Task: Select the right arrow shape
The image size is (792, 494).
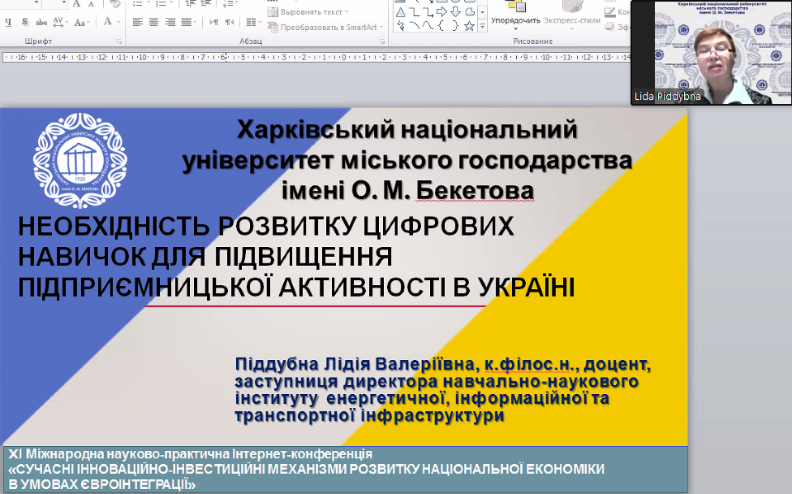Action: click(x=441, y=12)
